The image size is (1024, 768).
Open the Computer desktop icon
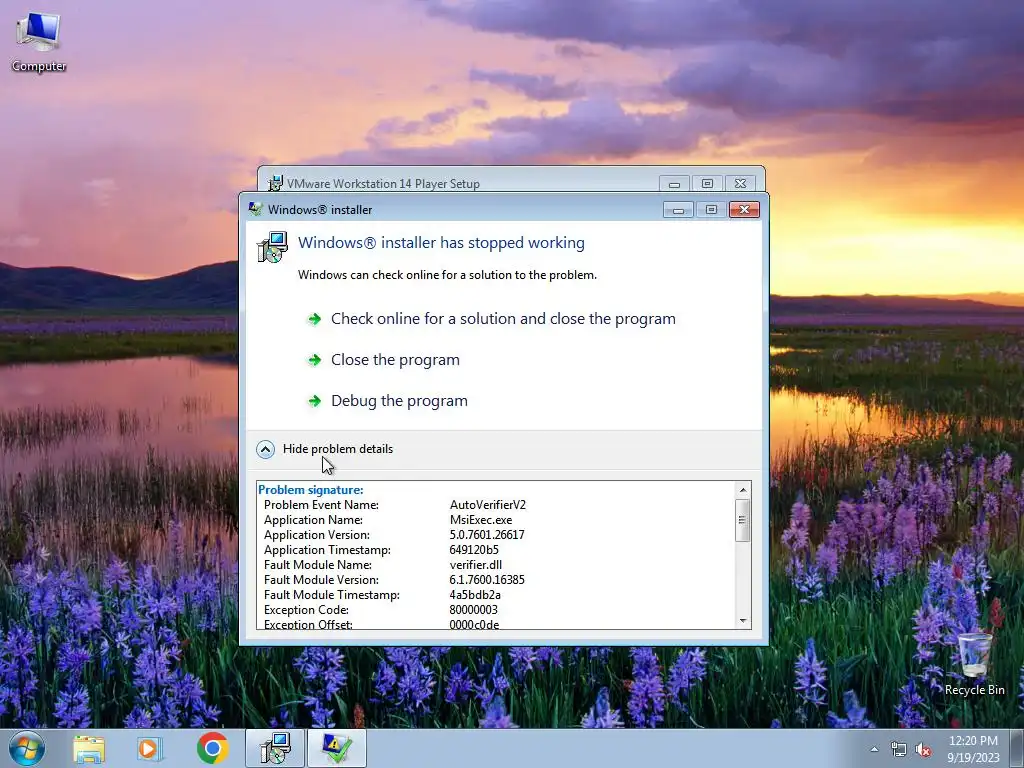point(39,42)
